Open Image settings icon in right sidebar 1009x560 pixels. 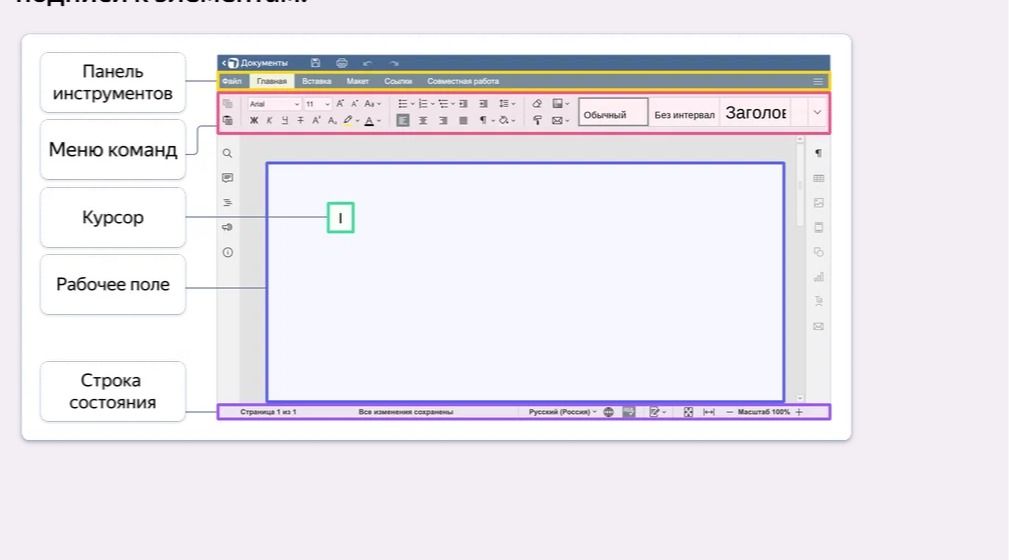[819, 203]
